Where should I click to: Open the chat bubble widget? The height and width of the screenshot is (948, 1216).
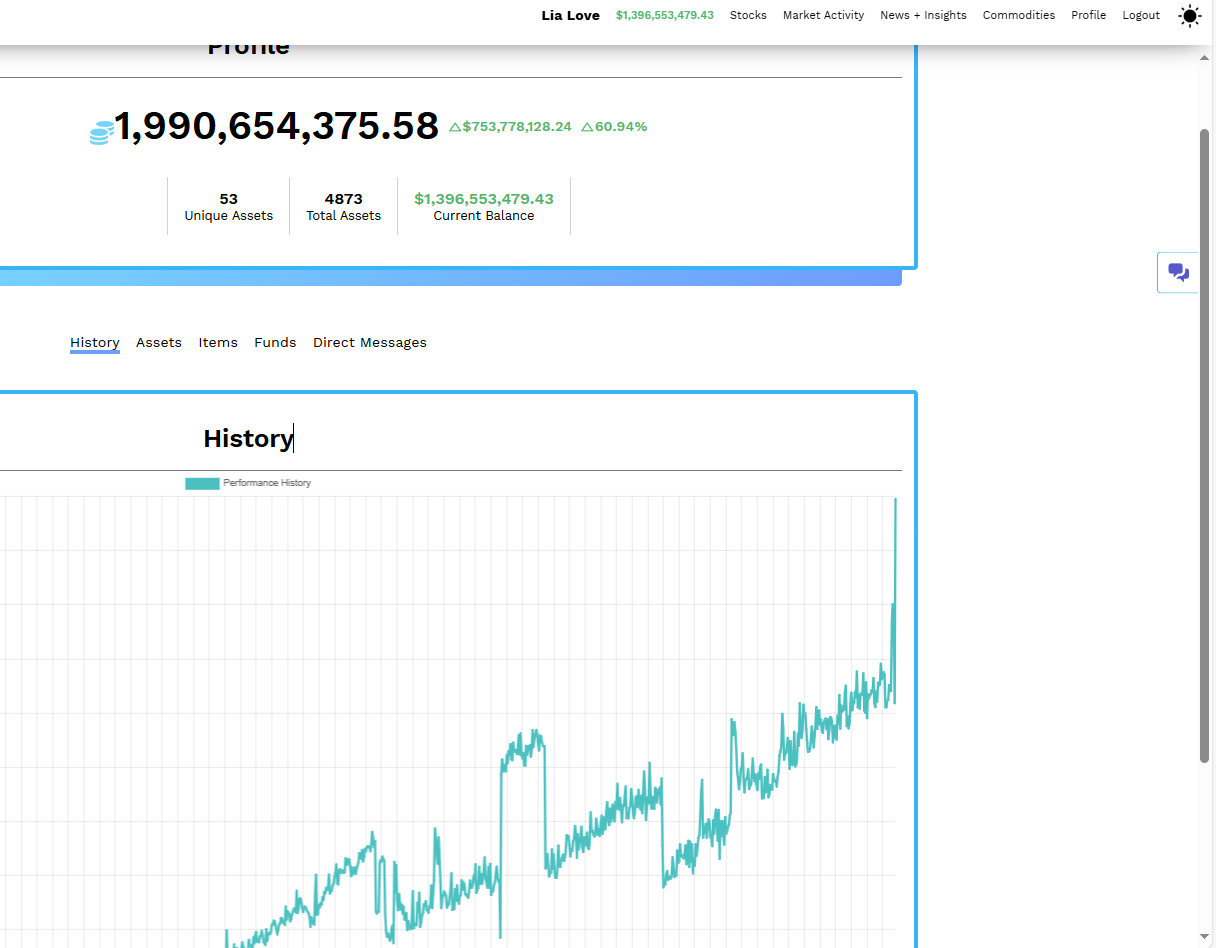(x=1178, y=272)
